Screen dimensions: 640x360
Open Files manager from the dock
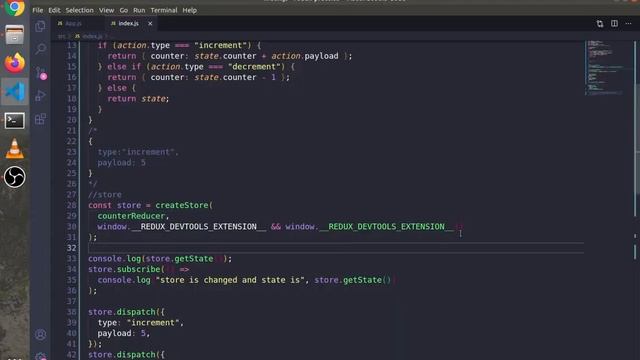[15, 35]
